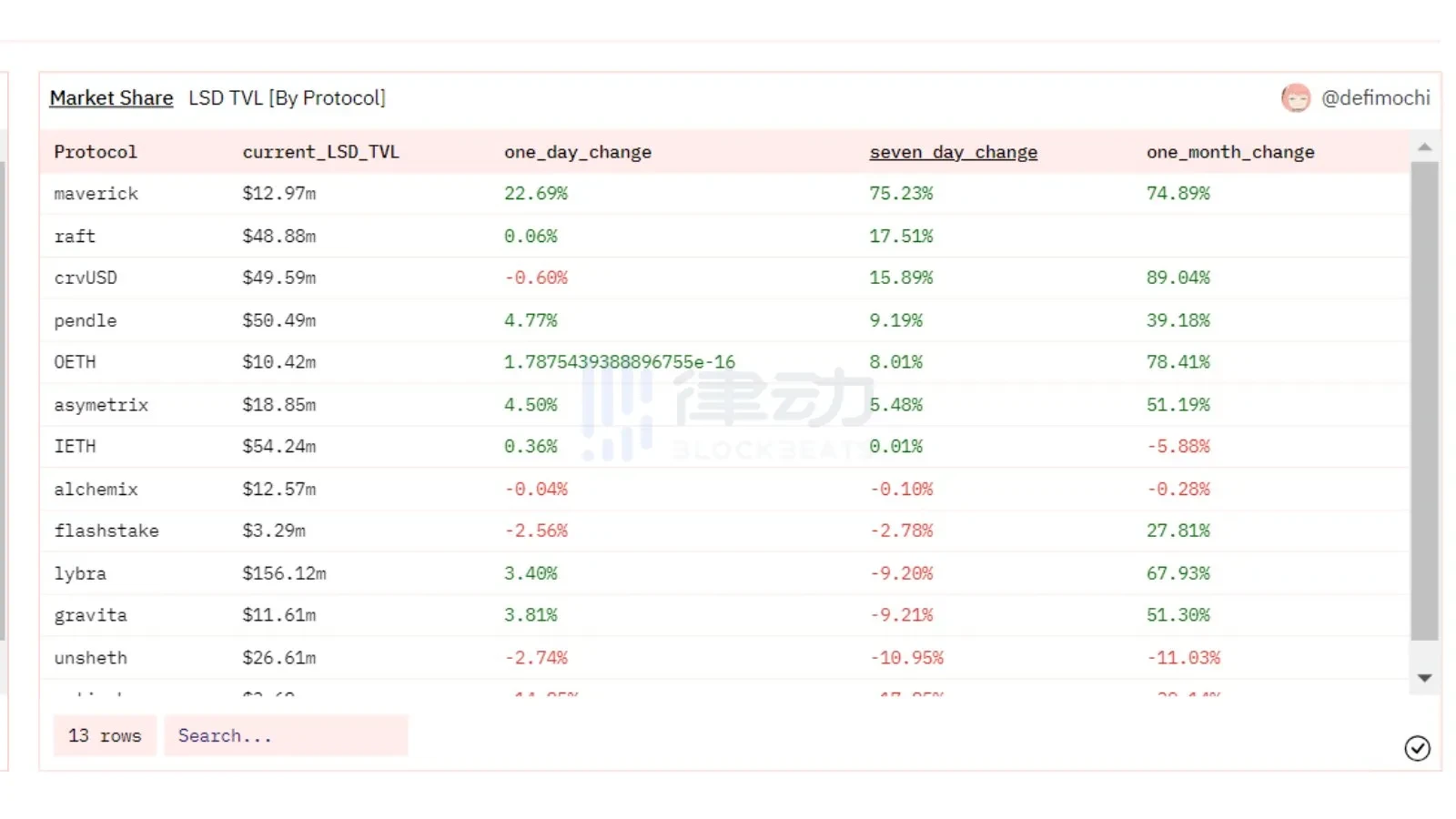Viewport: 1456px width, 819px height.
Task: Click the 13 rows count label
Action: click(105, 735)
